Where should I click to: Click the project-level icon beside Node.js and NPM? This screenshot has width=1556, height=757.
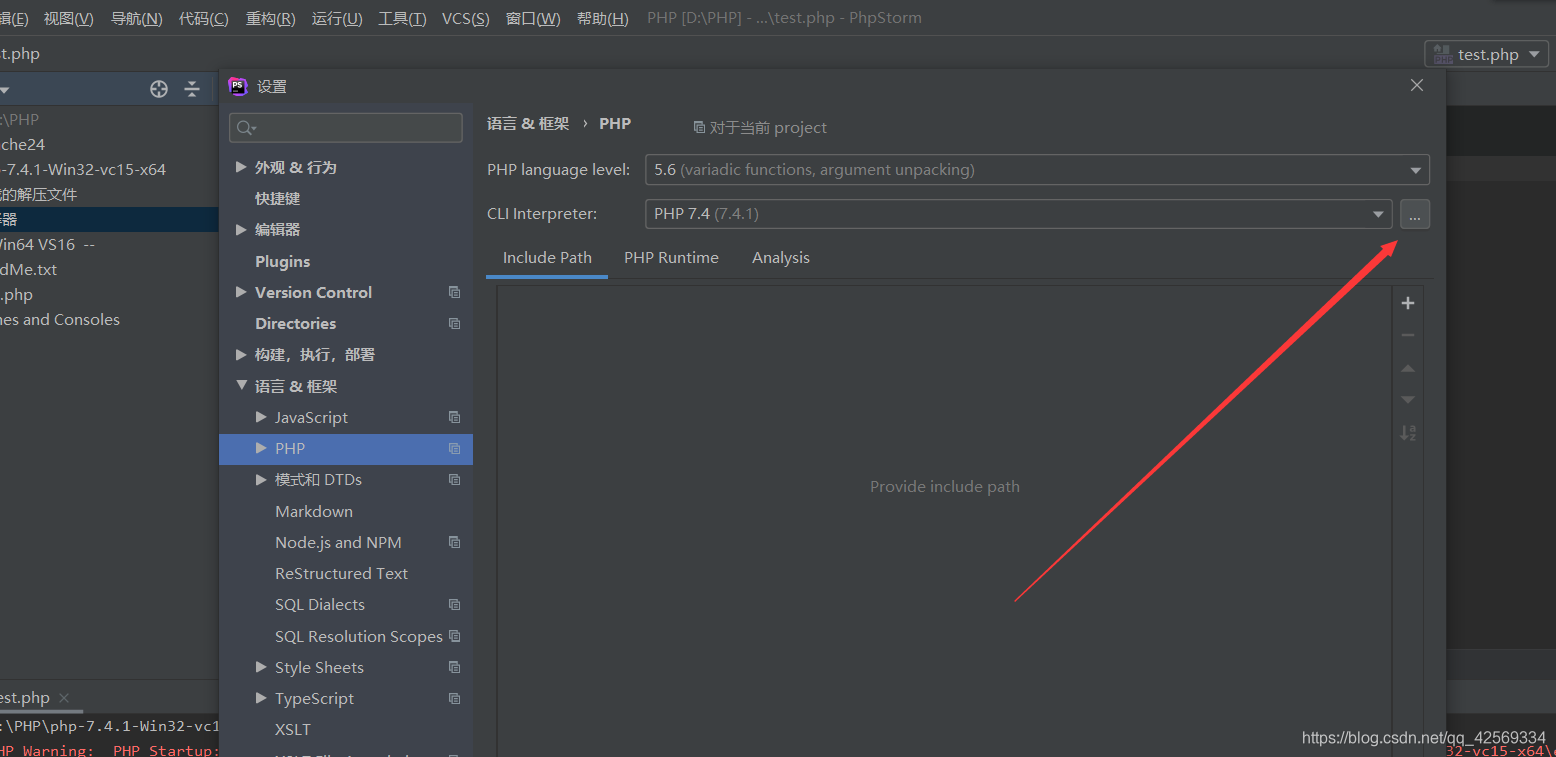(455, 542)
